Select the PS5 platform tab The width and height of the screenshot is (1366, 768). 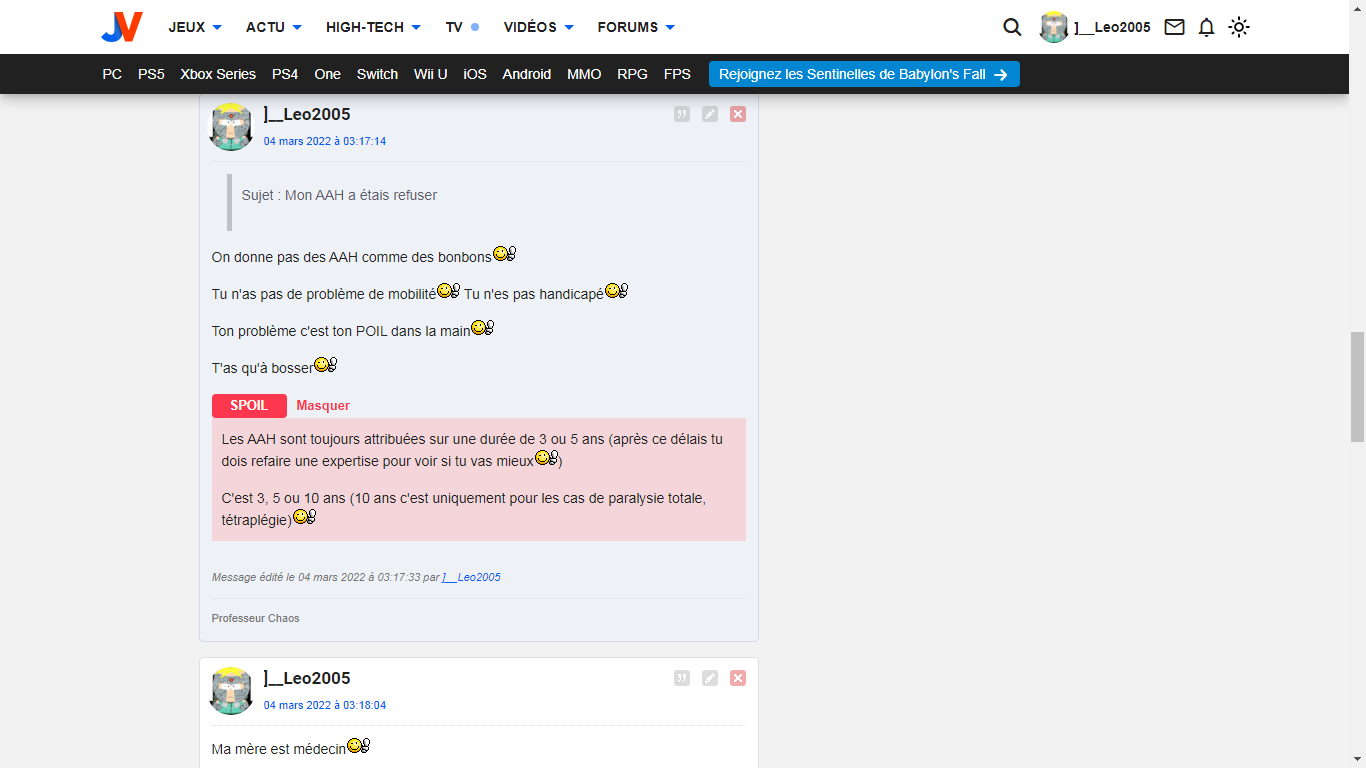[151, 74]
